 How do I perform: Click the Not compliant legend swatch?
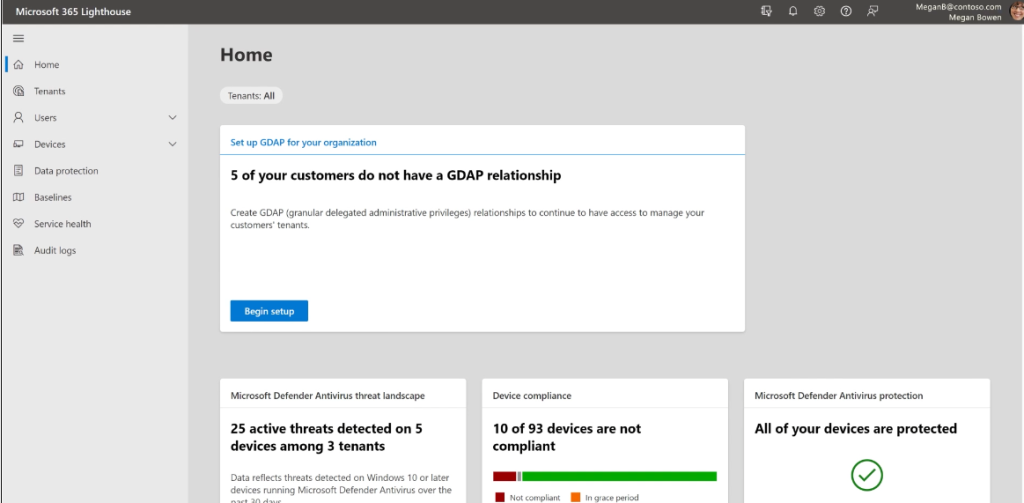coord(500,498)
